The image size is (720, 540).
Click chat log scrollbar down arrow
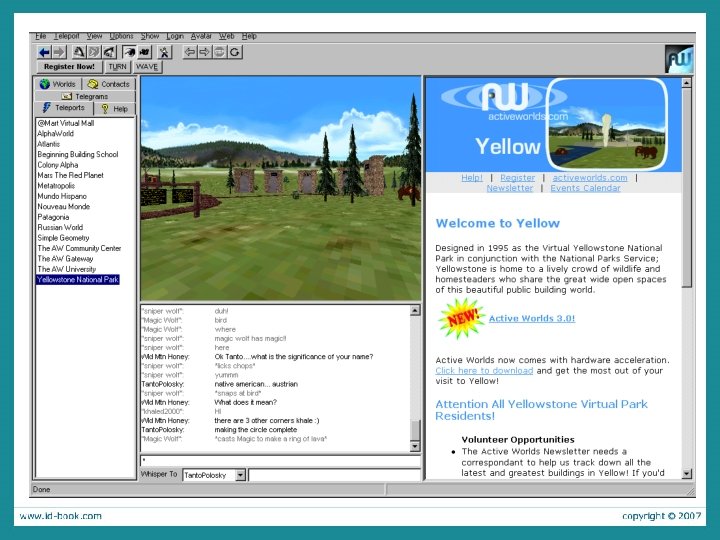415,446
